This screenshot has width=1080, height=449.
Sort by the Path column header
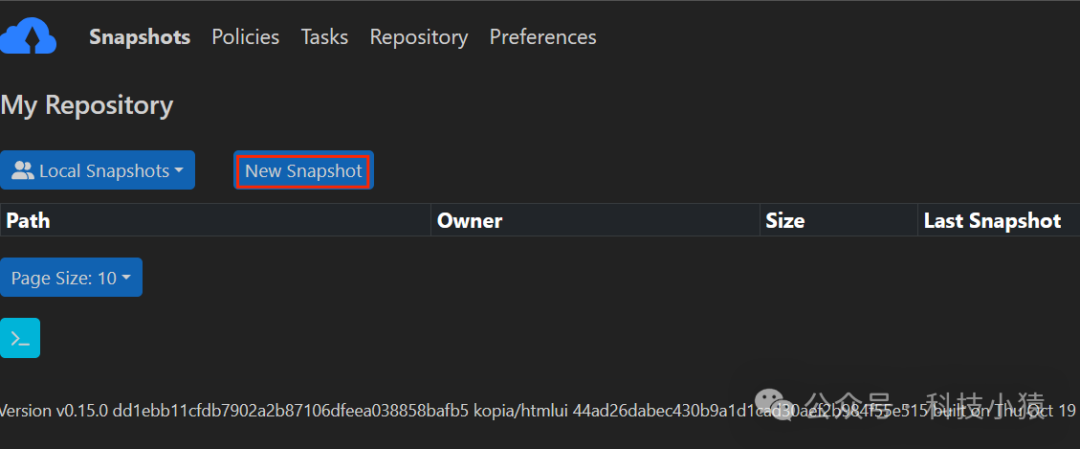[28, 221]
